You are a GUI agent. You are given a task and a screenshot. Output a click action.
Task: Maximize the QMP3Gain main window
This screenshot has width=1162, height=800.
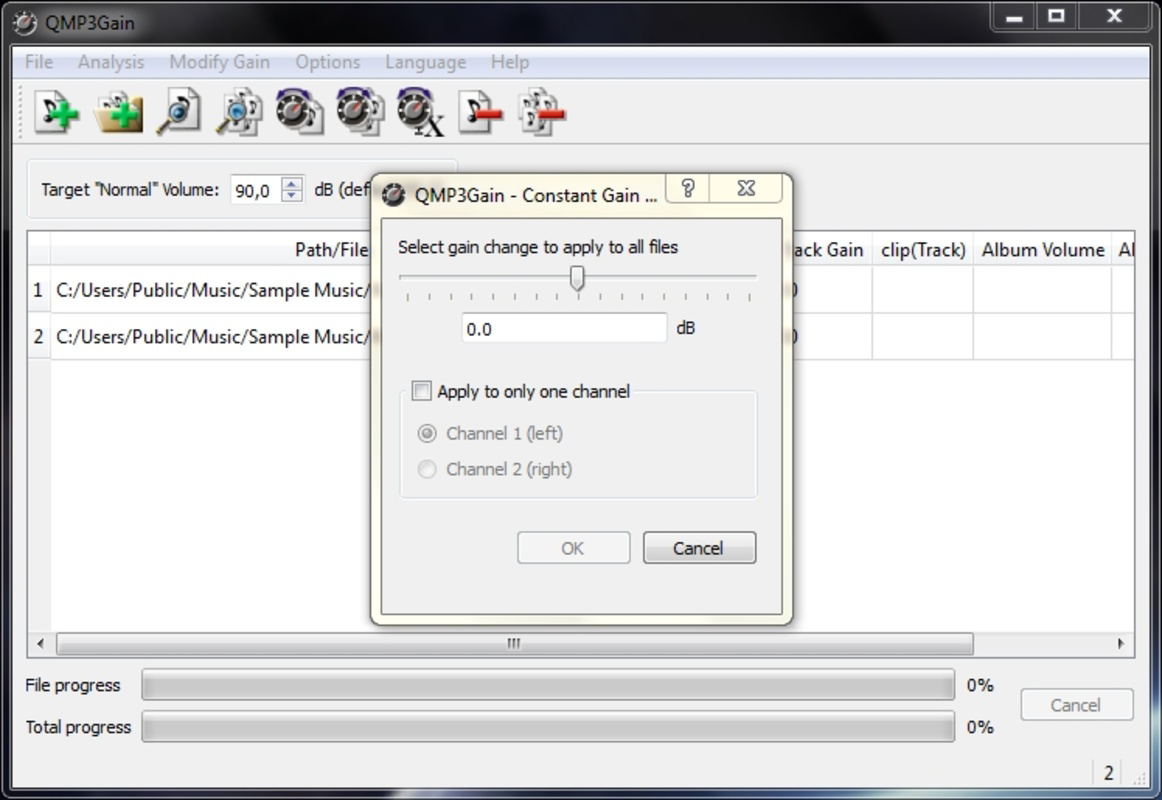click(1057, 16)
